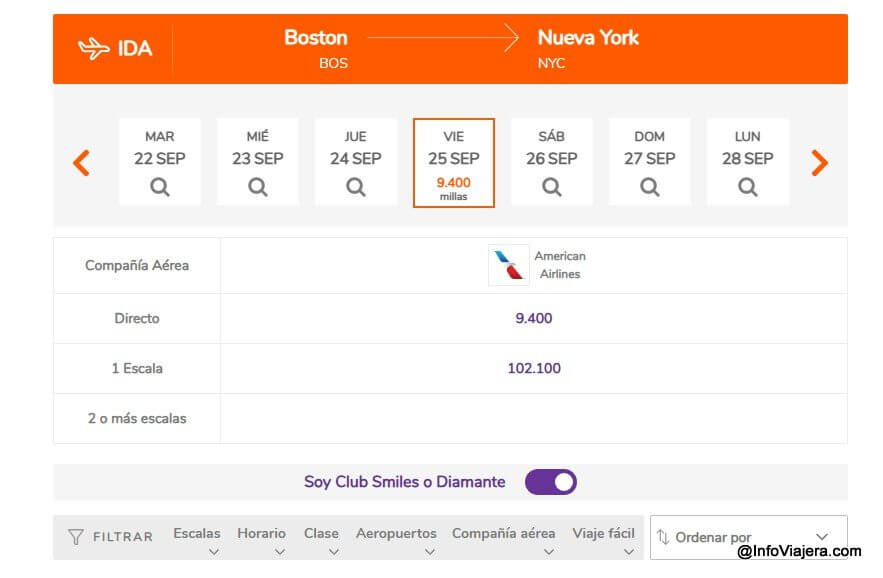Open the Ordenar por sort dropdown
This screenshot has height=578, width=883.
[x=748, y=537]
